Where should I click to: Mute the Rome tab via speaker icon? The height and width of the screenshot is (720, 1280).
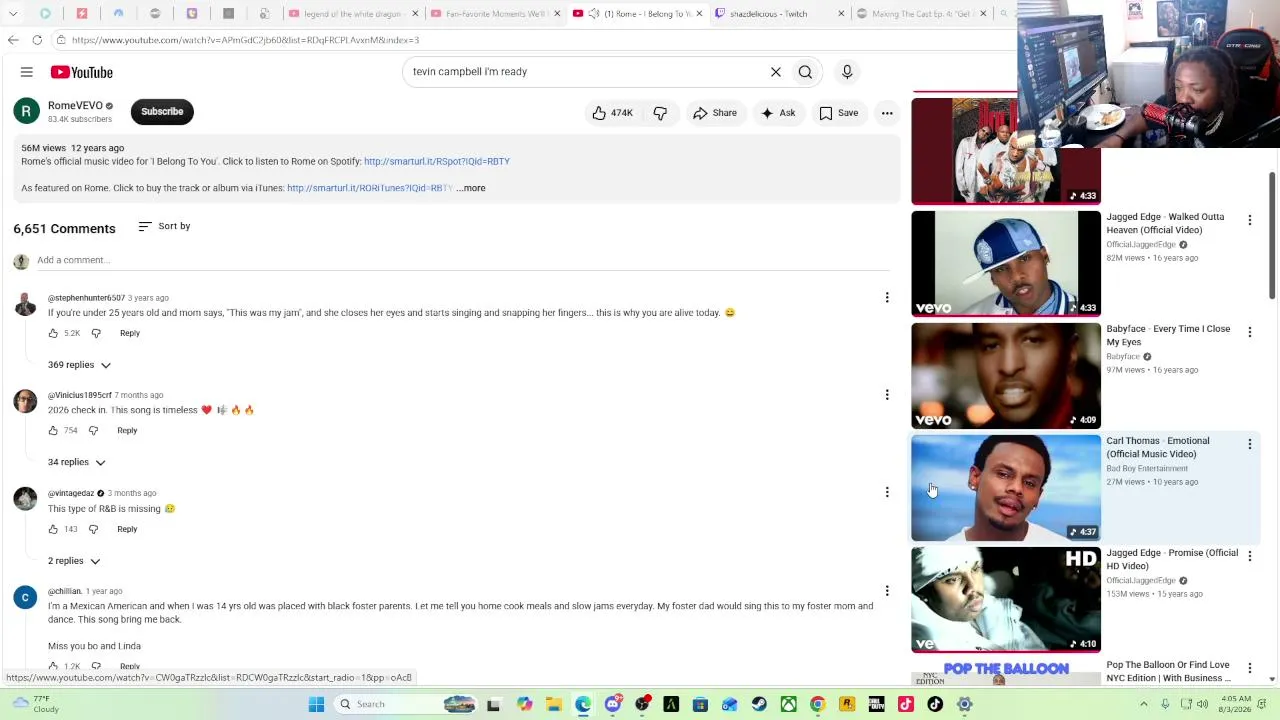tap(594, 14)
